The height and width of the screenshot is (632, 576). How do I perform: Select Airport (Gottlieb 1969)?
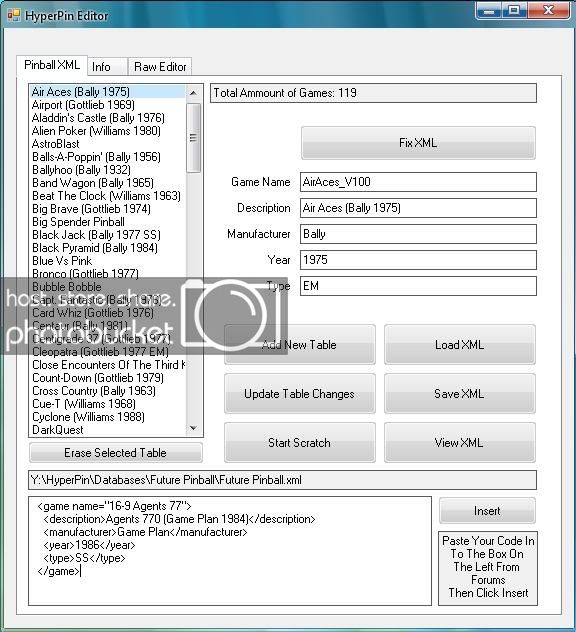coord(108,105)
